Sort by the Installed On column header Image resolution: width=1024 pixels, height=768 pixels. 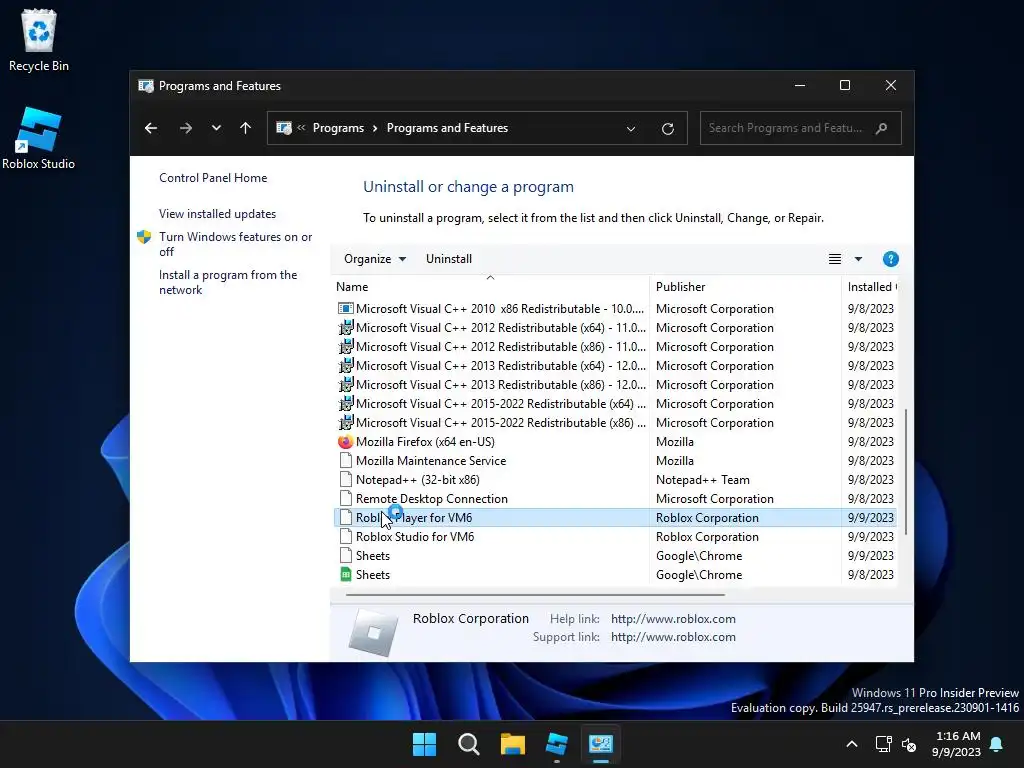coord(870,287)
